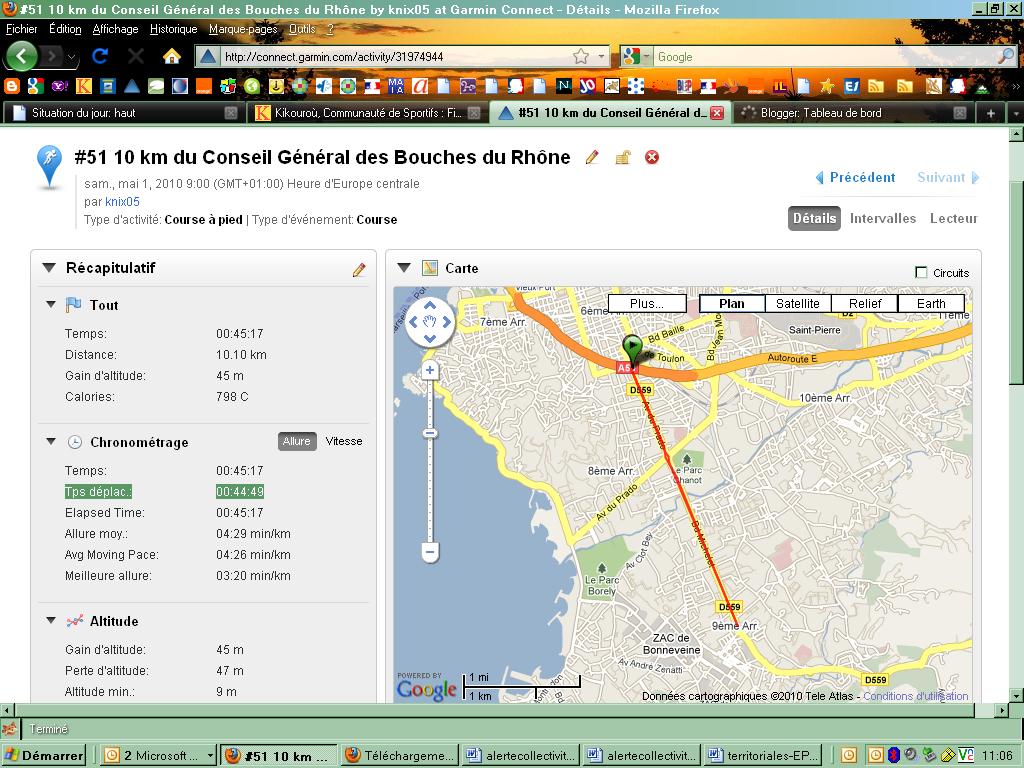Collapse the Altitude section
Image resolution: width=1024 pixels, height=768 pixels.
point(51,620)
